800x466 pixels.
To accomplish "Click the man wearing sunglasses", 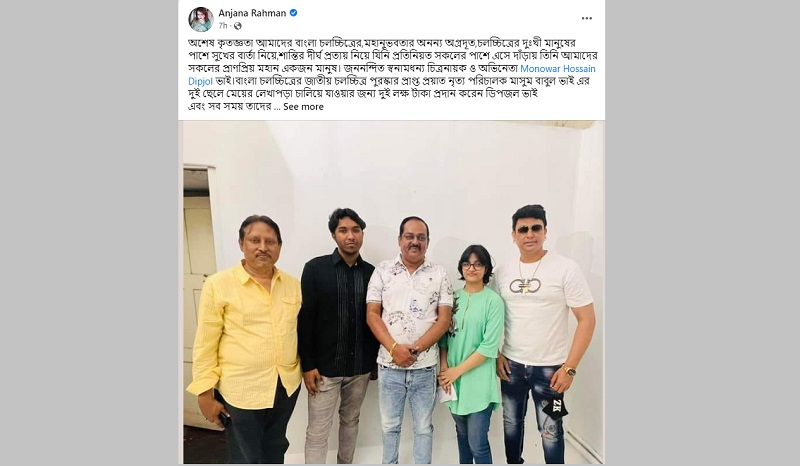I will [543, 334].
